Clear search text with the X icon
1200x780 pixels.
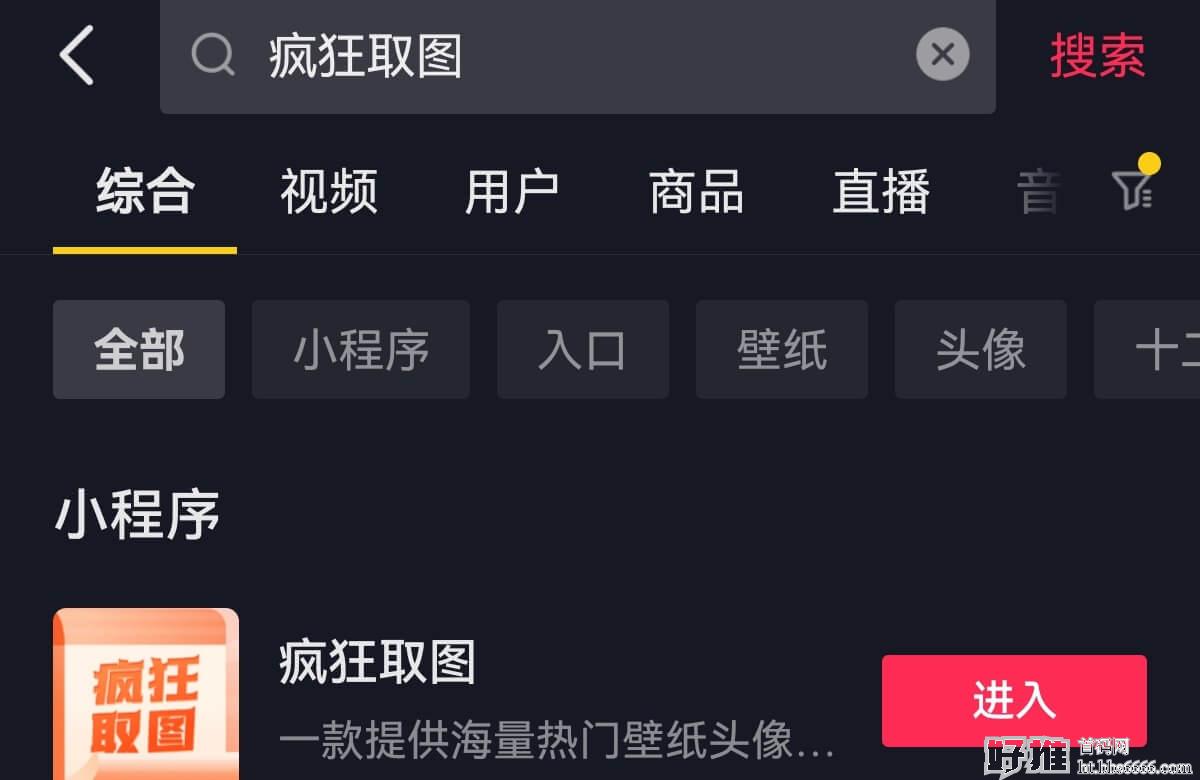[942, 54]
